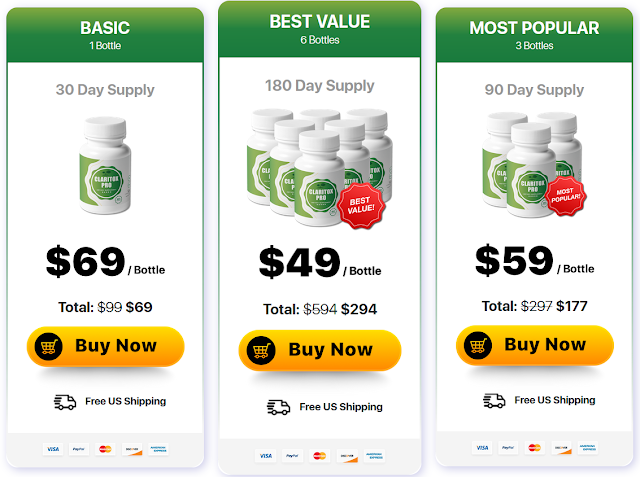Click Visa icon in Basic card

point(53,449)
